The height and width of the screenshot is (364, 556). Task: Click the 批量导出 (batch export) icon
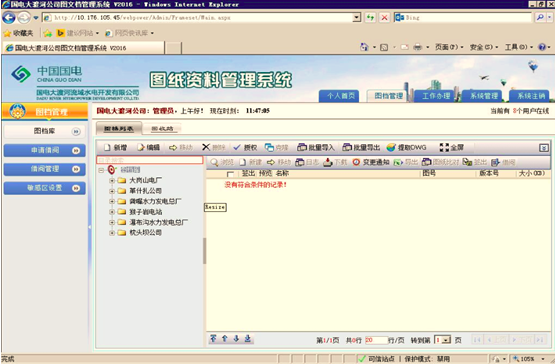(x=347, y=147)
